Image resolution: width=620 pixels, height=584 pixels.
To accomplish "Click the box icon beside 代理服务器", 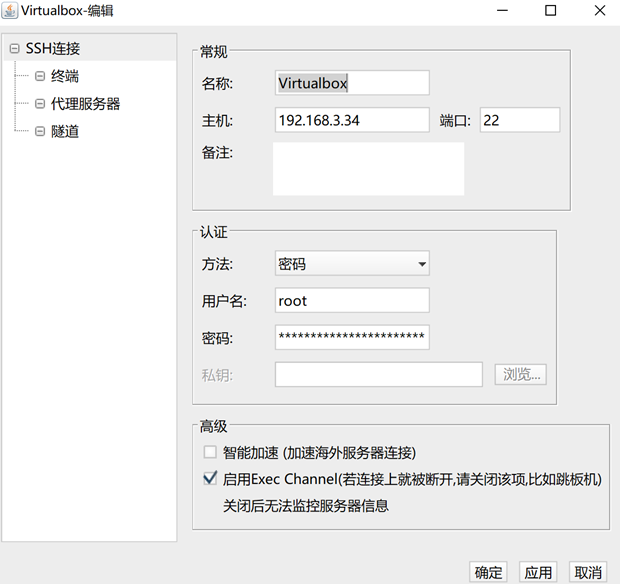I will coord(40,104).
